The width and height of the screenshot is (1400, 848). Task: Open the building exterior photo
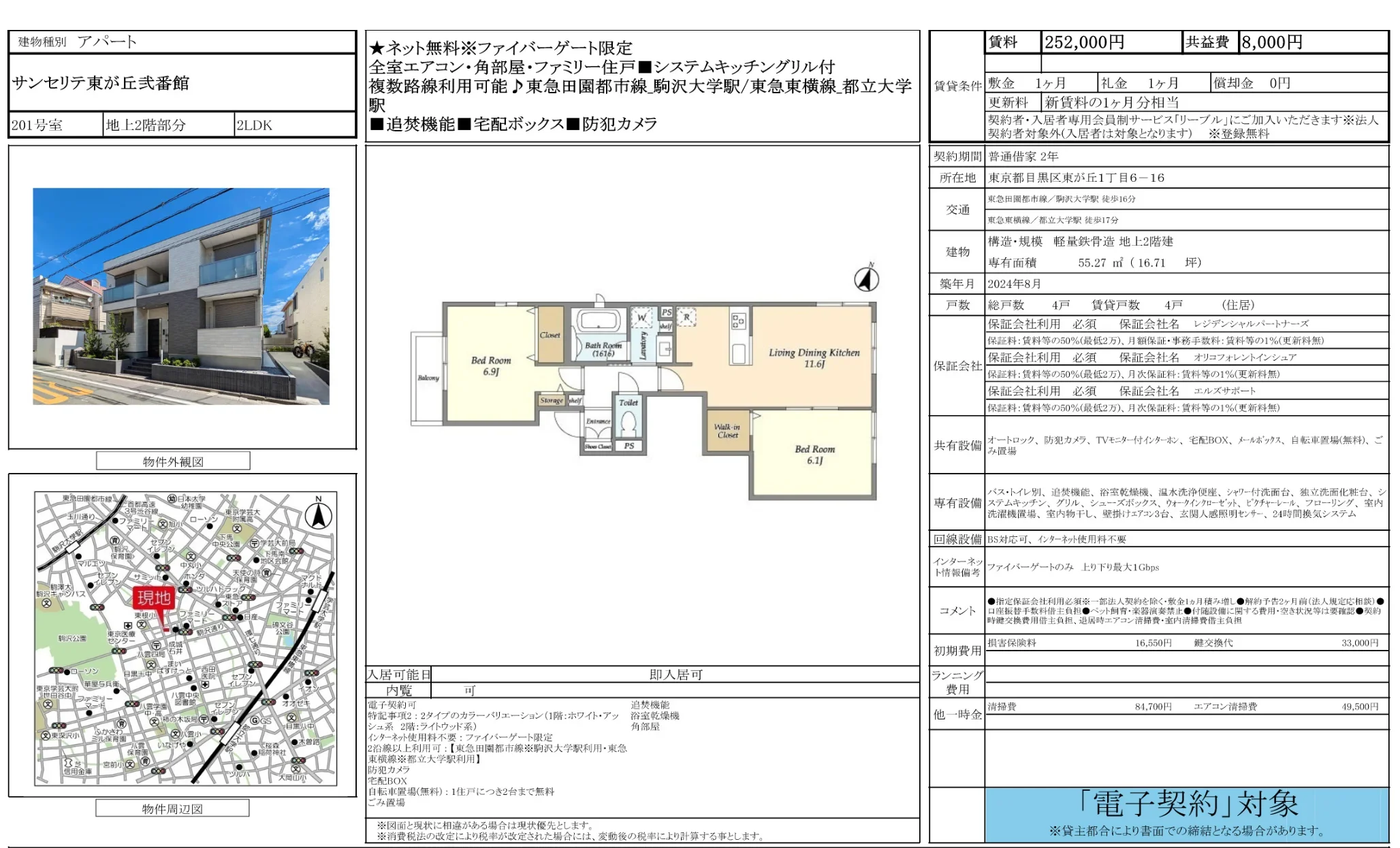point(181,296)
